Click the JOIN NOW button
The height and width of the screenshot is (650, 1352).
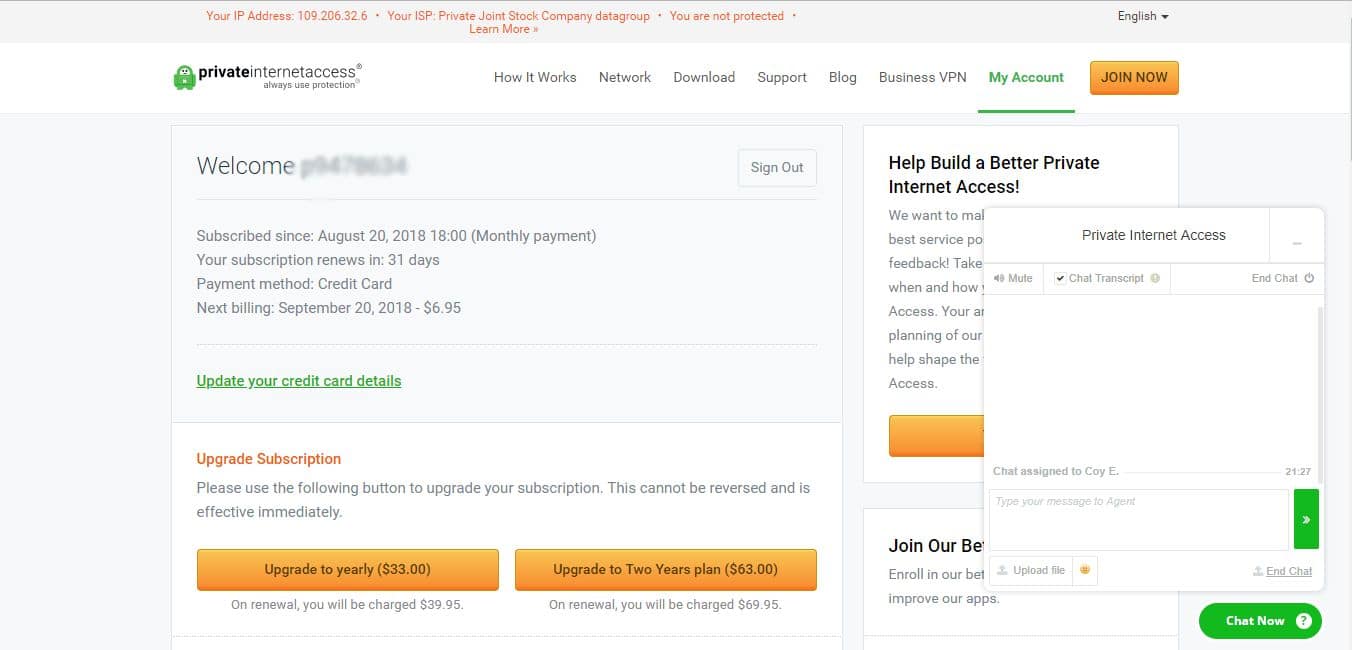click(1134, 78)
